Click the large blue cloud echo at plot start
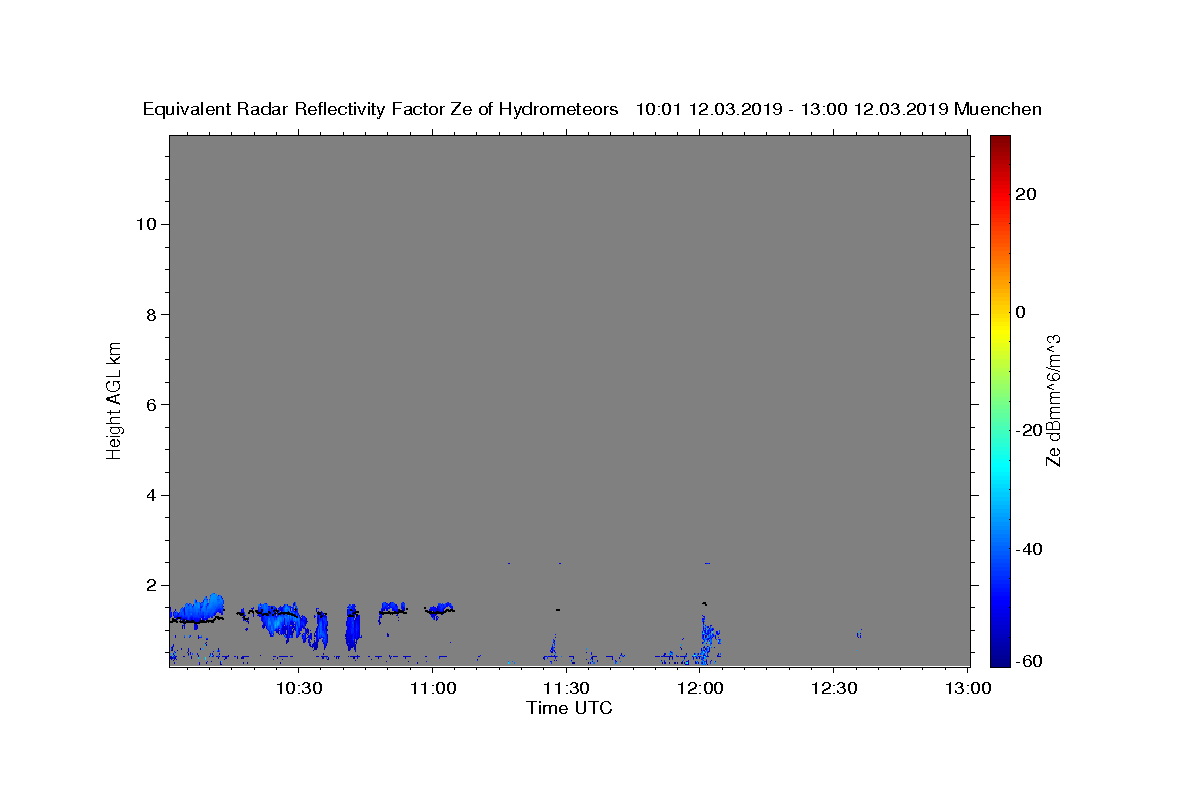Image resolution: width=1200 pixels, height=800 pixels. 198,609
